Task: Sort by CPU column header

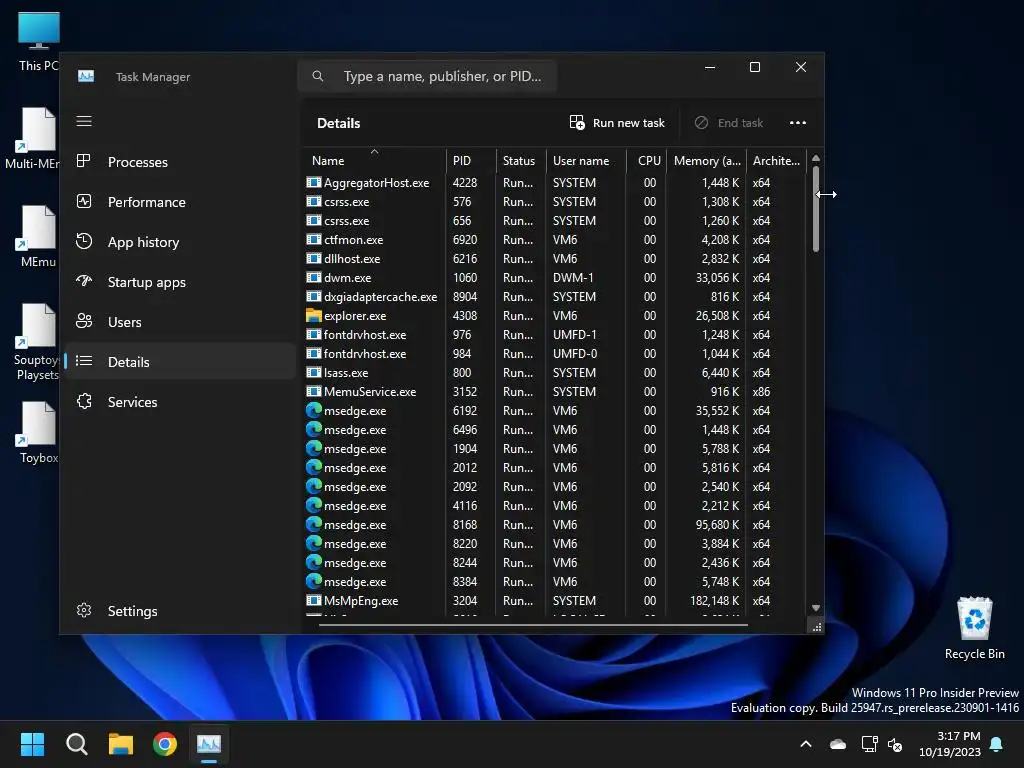Action: click(x=649, y=161)
